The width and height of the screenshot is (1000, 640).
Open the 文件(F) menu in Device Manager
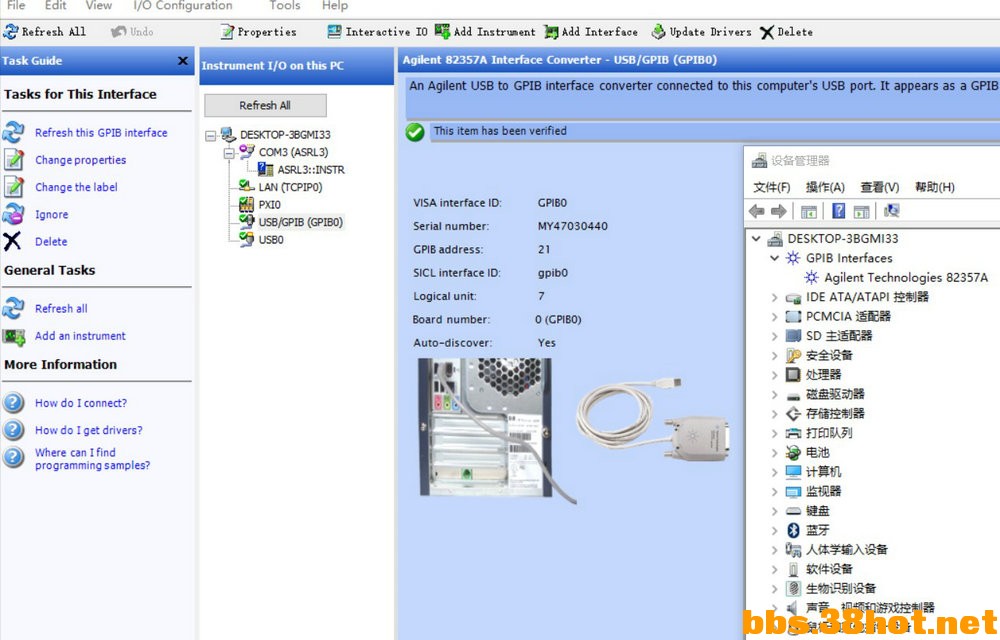[772, 187]
